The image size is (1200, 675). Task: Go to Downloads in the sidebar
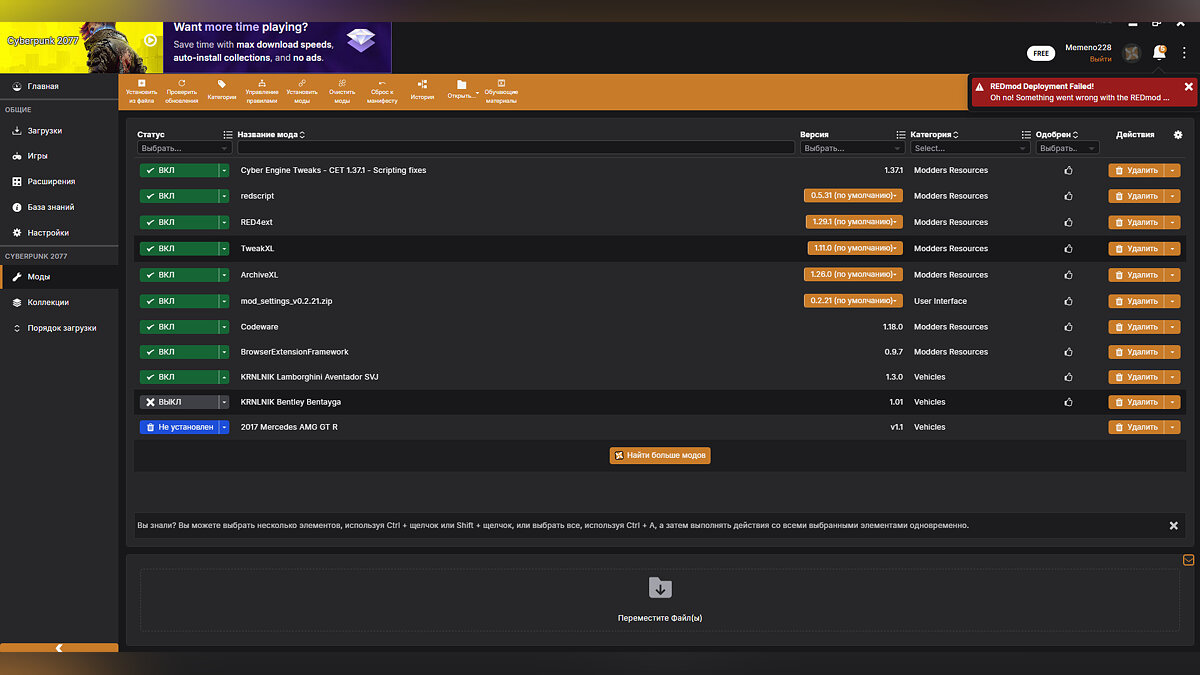[x=44, y=131]
